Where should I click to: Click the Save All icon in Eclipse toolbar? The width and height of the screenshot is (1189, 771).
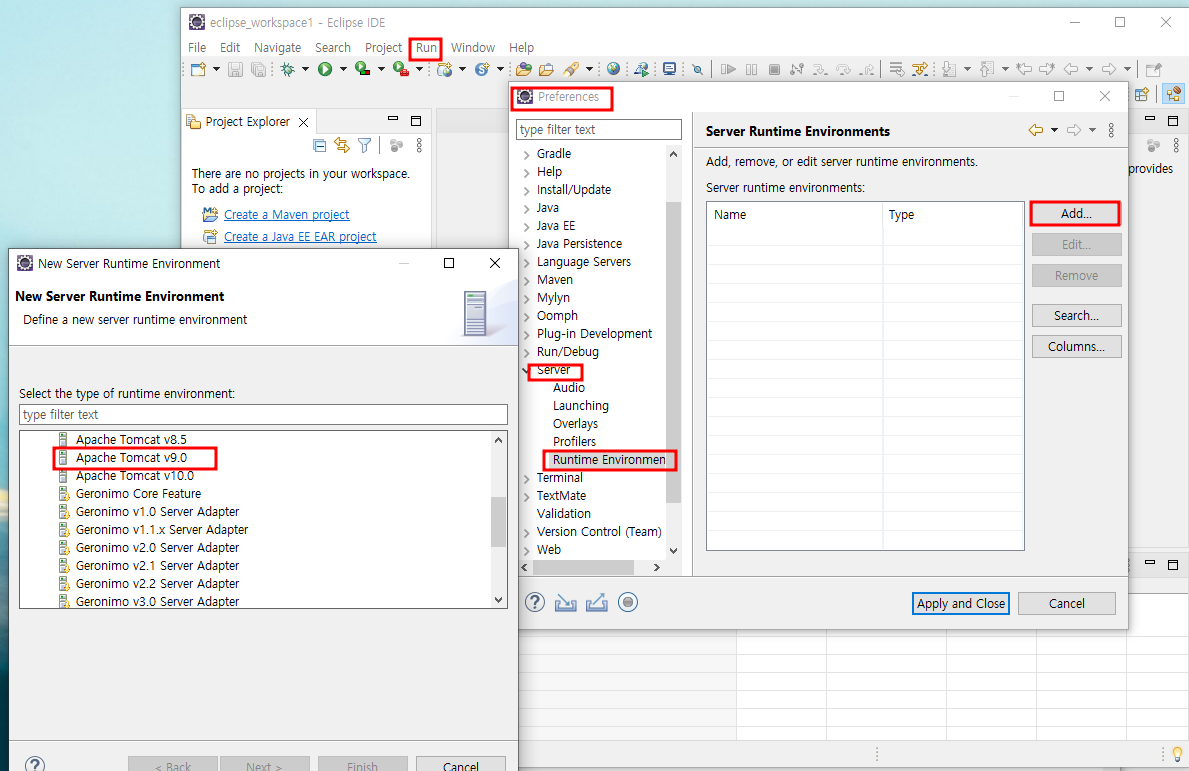point(259,70)
